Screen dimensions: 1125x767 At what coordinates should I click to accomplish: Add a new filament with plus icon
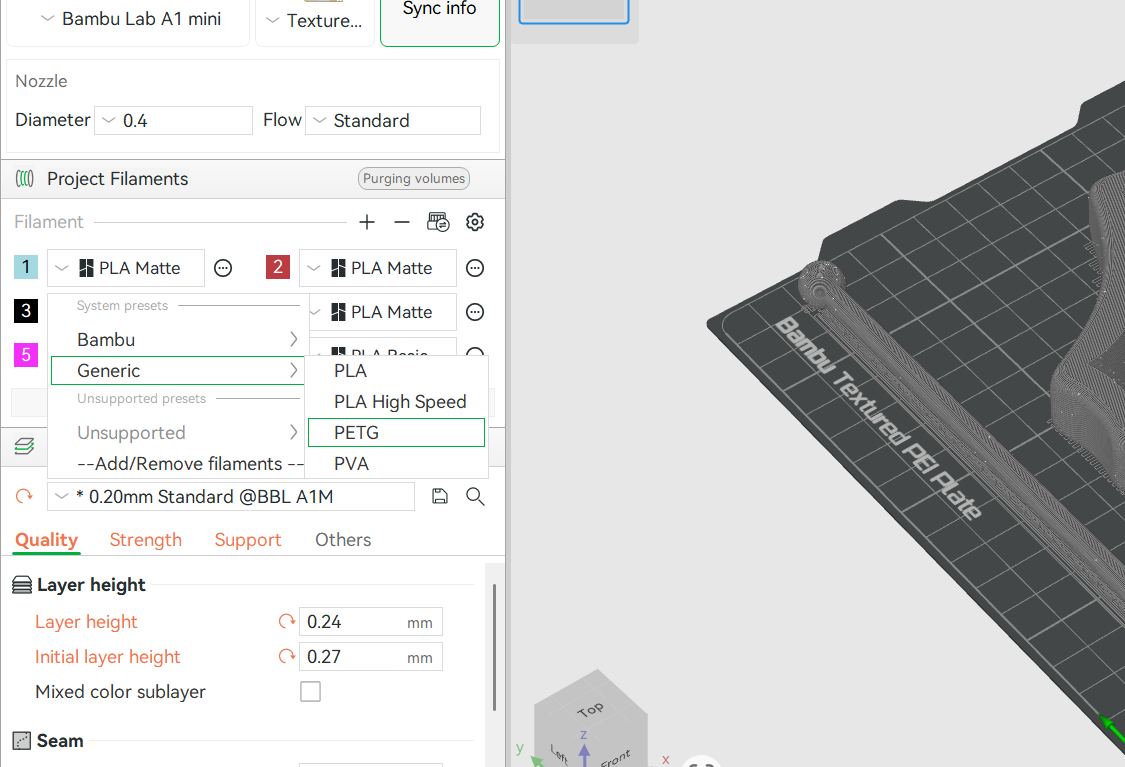(367, 222)
